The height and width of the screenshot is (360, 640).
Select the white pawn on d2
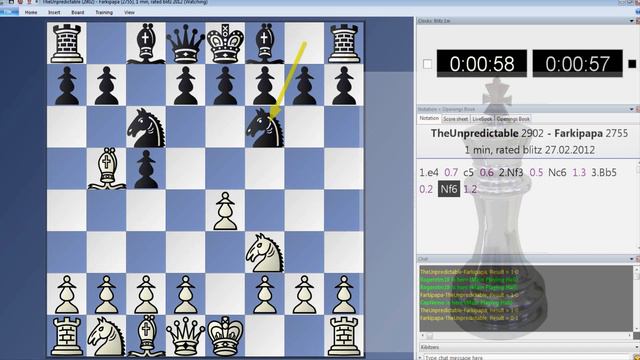coord(185,294)
